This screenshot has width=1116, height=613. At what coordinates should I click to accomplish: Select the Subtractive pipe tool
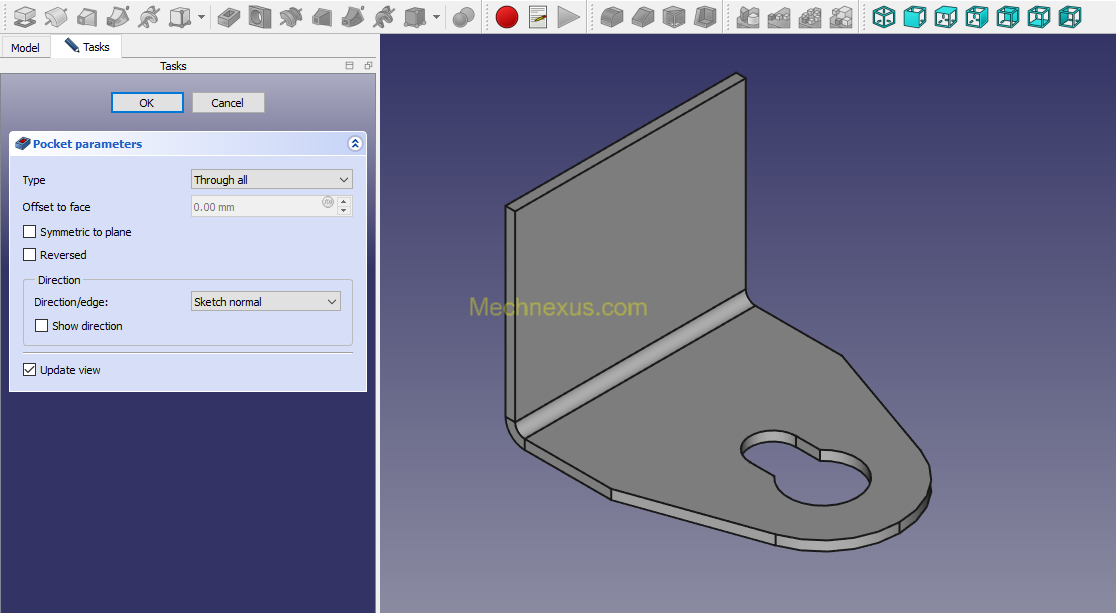(353, 16)
